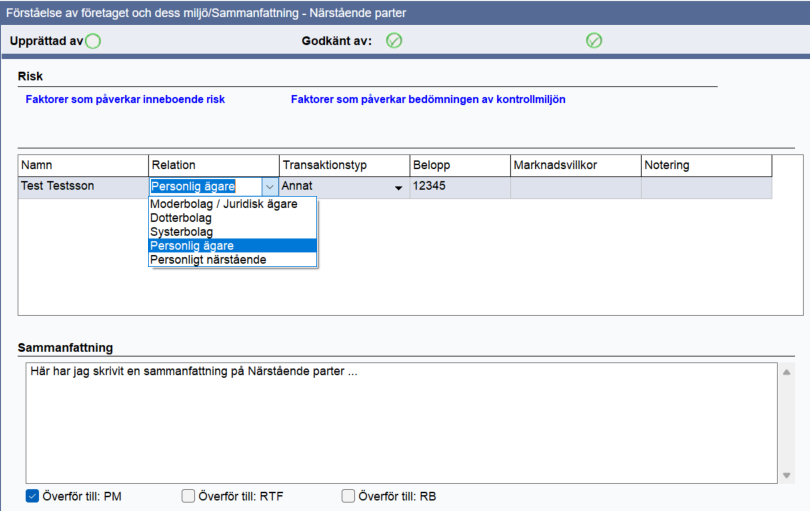Open Faktorer som påverkar inneboende risk link
810x511 pixels.
125,99
